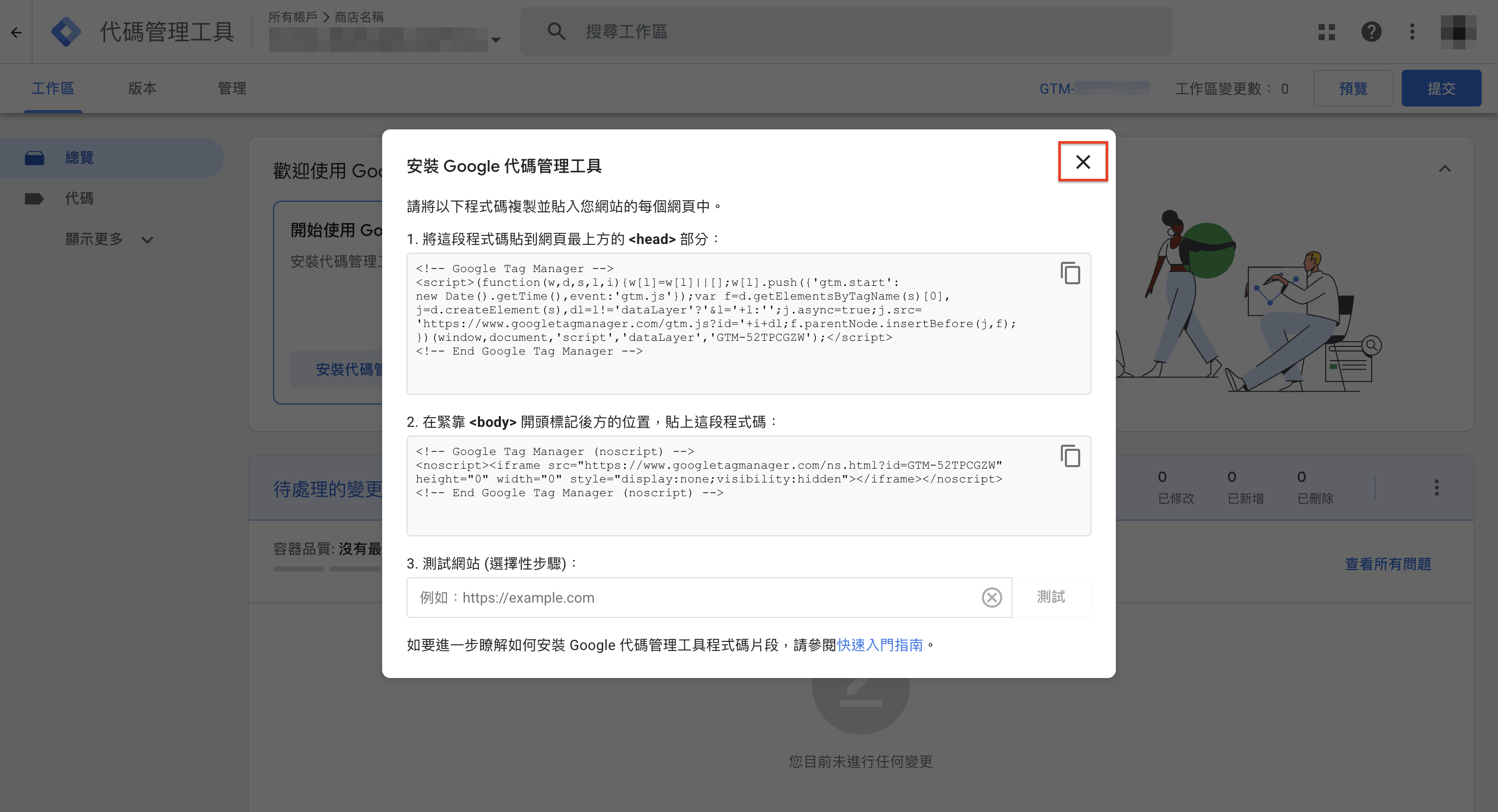Click the 搜尋工作區 search field

coord(846,32)
